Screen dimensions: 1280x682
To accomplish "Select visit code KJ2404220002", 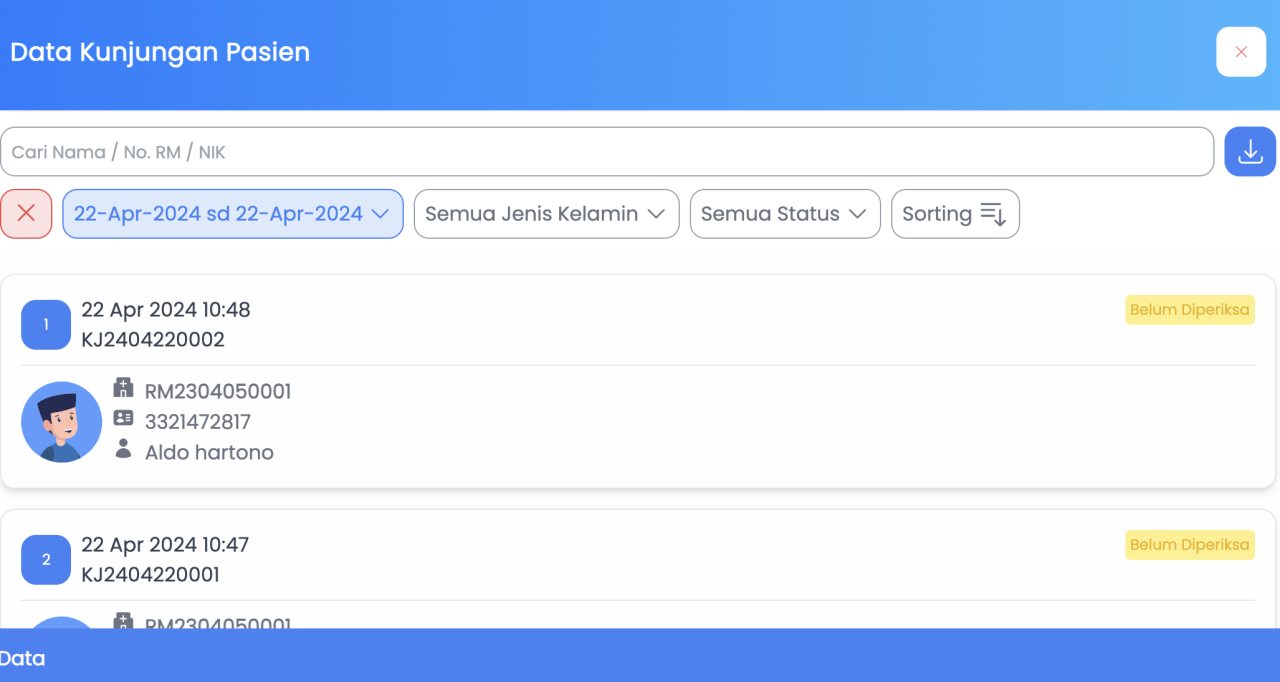I will (153, 340).
